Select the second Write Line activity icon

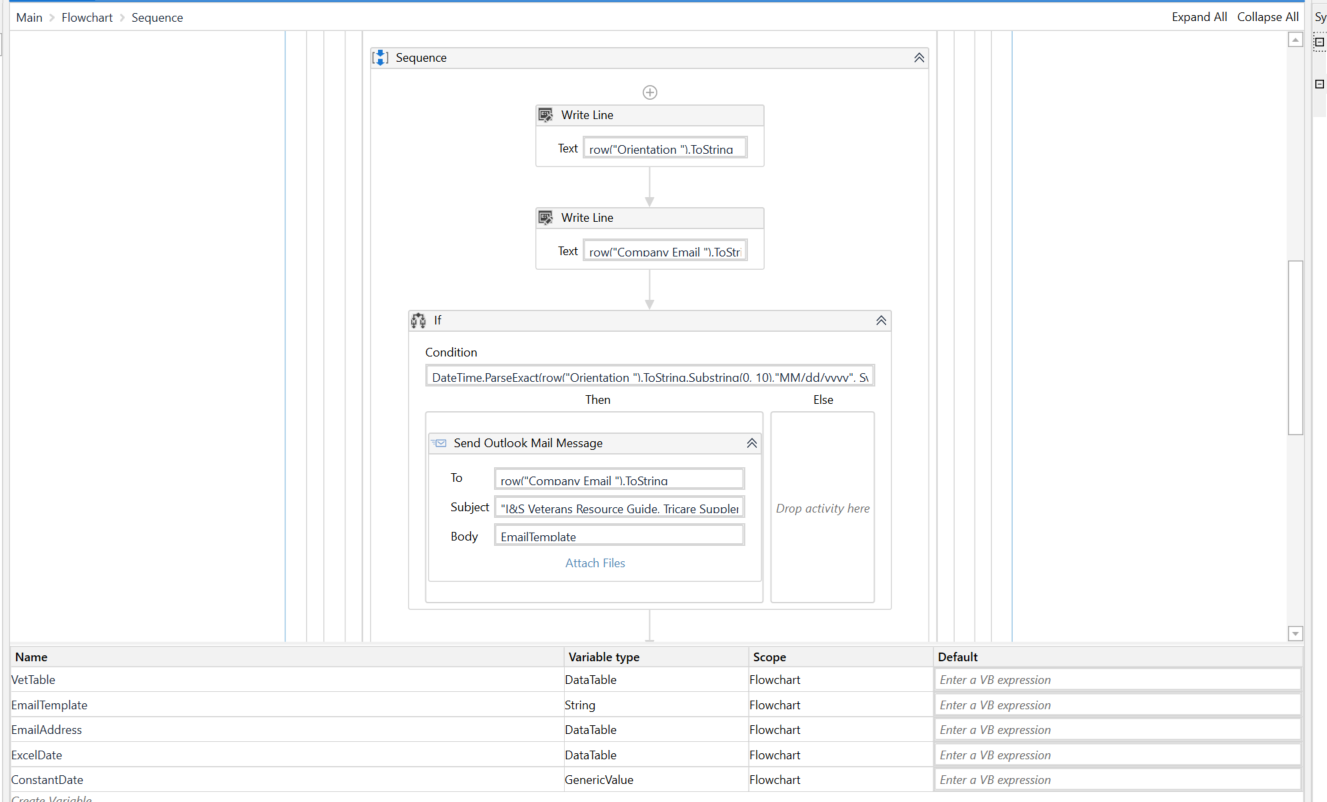546,217
